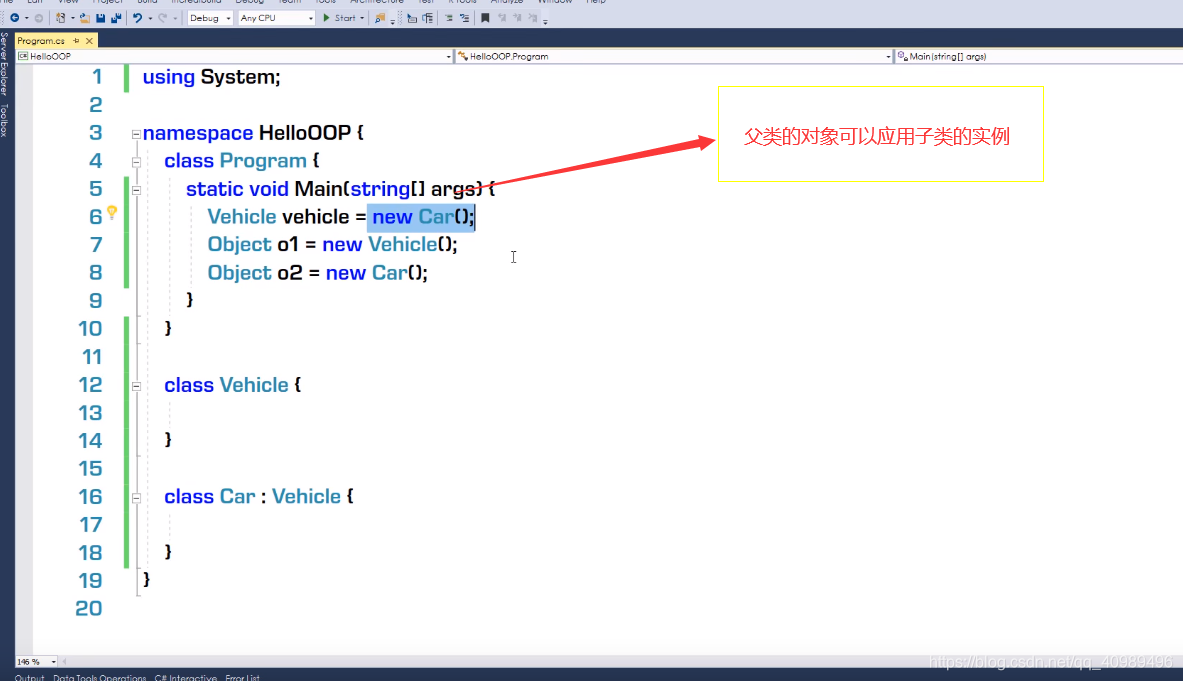The height and width of the screenshot is (681, 1183).
Task: Go to the previous bookmark
Action: (x=502, y=18)
